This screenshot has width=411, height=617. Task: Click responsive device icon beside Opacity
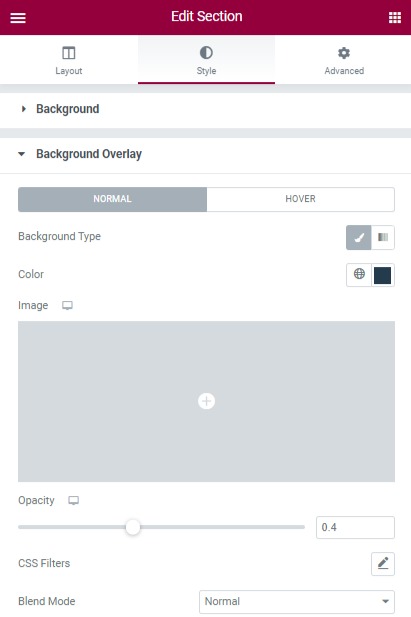click(x=74, y=501)
